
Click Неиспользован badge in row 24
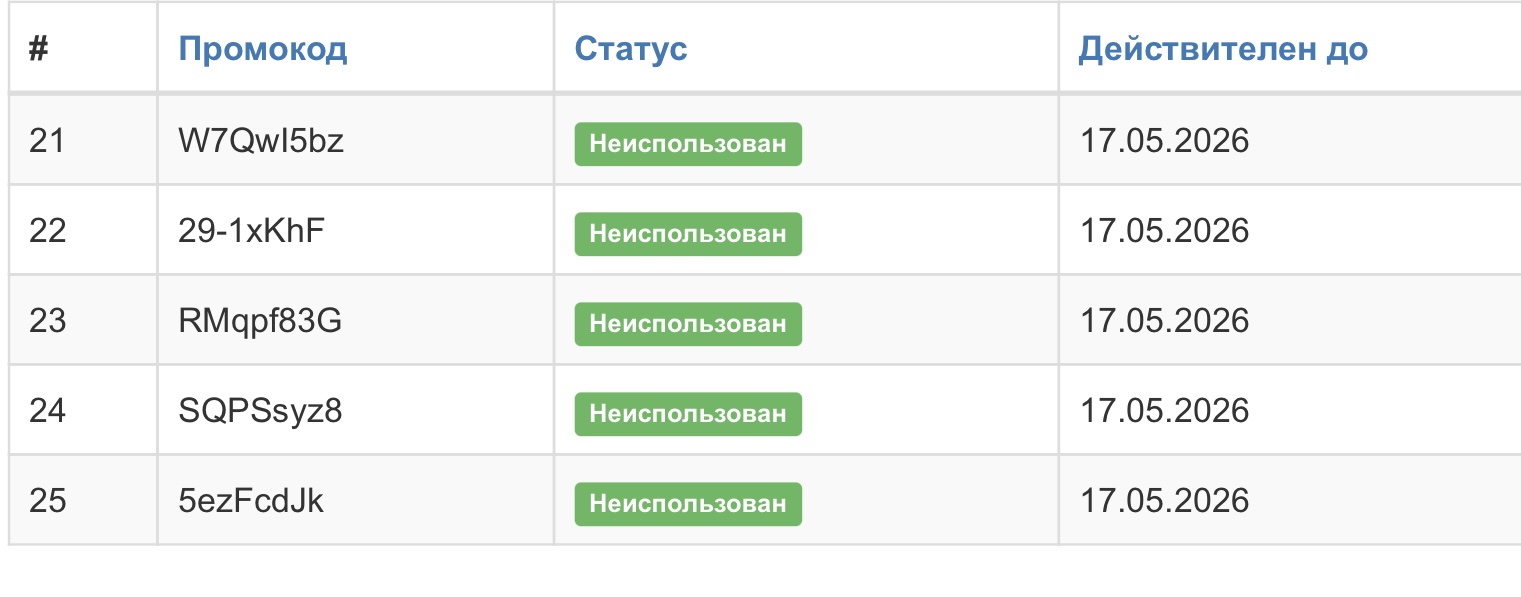(x=688, y=414)
